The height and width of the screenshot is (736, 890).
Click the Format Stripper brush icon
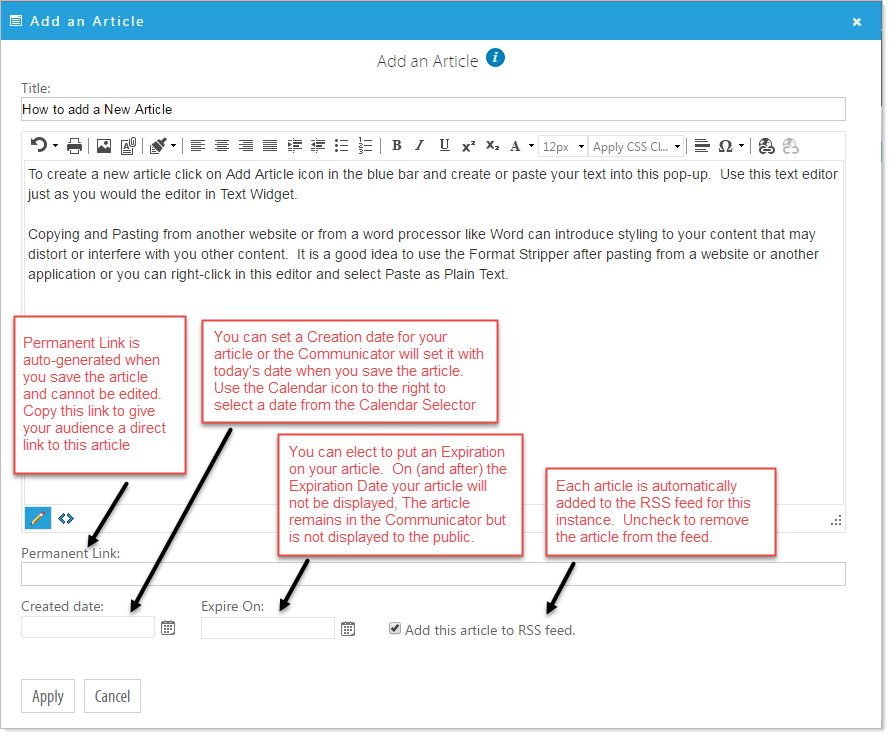click(x=158, y=146)
